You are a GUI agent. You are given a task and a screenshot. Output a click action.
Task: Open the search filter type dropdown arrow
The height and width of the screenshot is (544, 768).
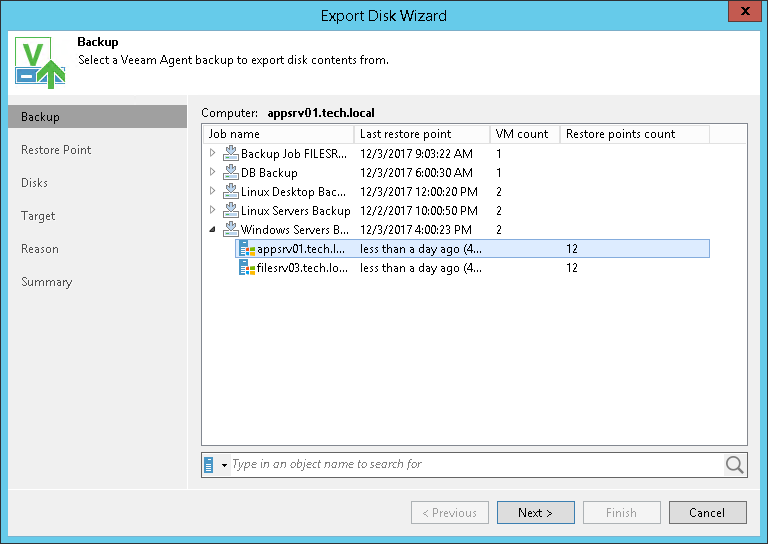pos(224,465)
